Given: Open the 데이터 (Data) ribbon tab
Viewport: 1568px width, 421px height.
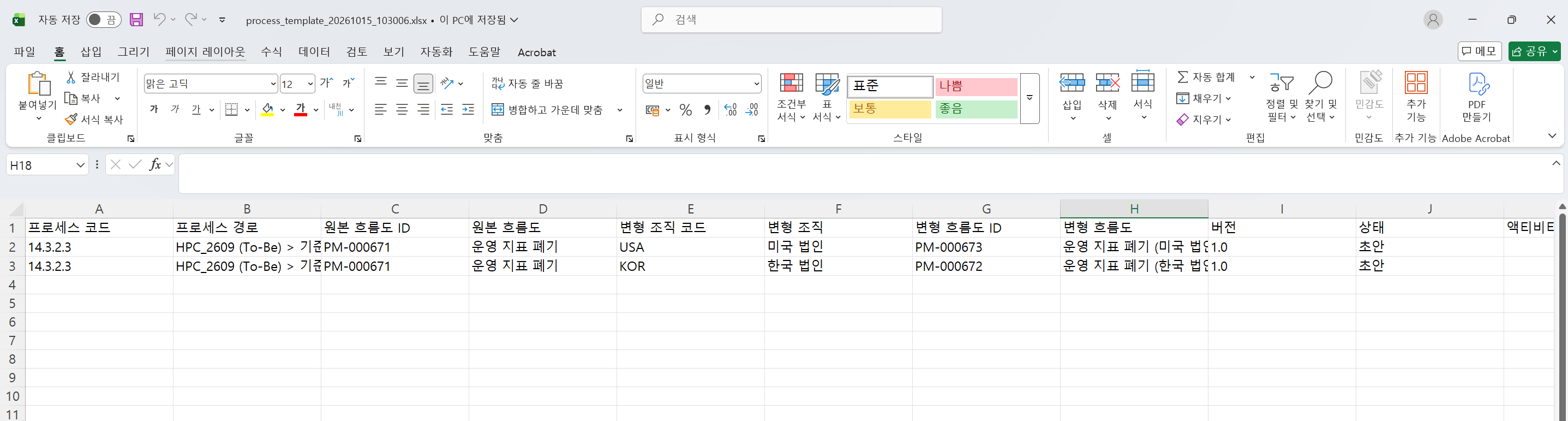Looking at the screenshot, I should pyautogui.click(x=314, y=52).
